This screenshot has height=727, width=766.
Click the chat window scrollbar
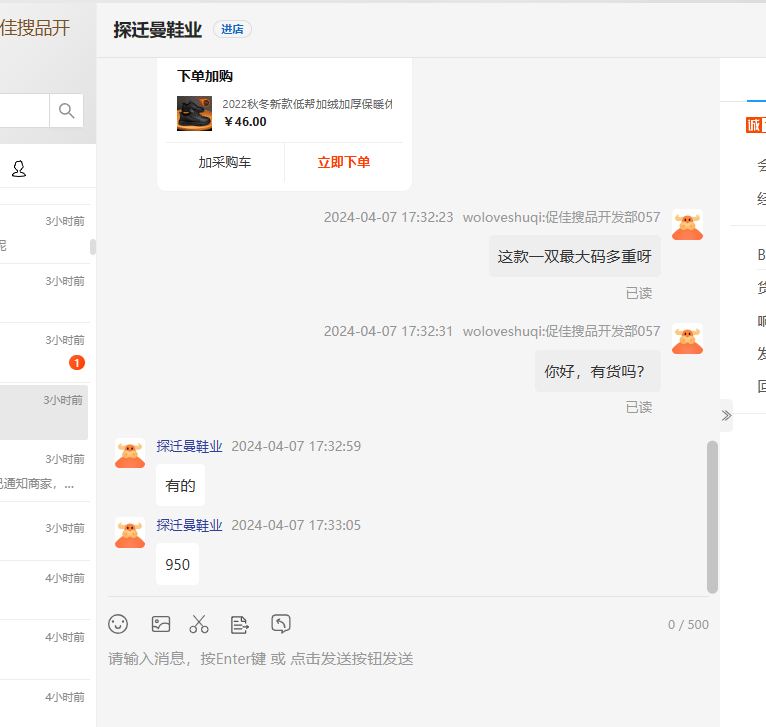tap(712, 515)
